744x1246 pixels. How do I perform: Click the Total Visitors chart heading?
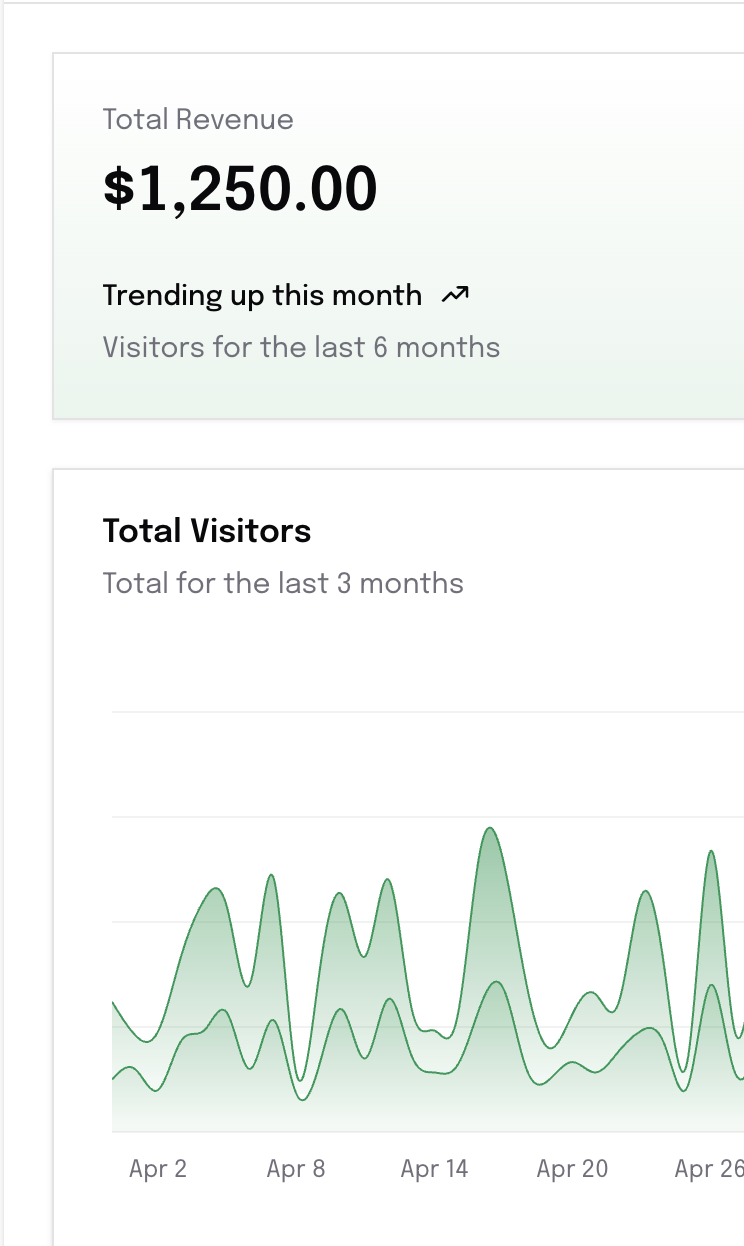click(207, 530)
